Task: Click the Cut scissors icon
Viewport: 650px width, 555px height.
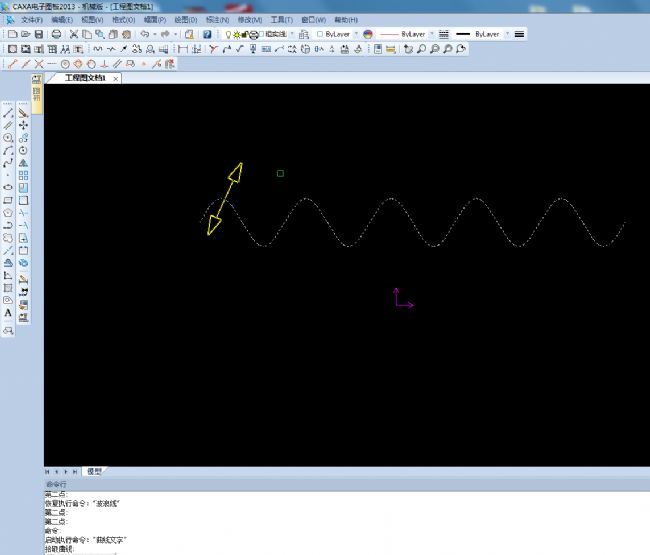Action: (73, 34)
